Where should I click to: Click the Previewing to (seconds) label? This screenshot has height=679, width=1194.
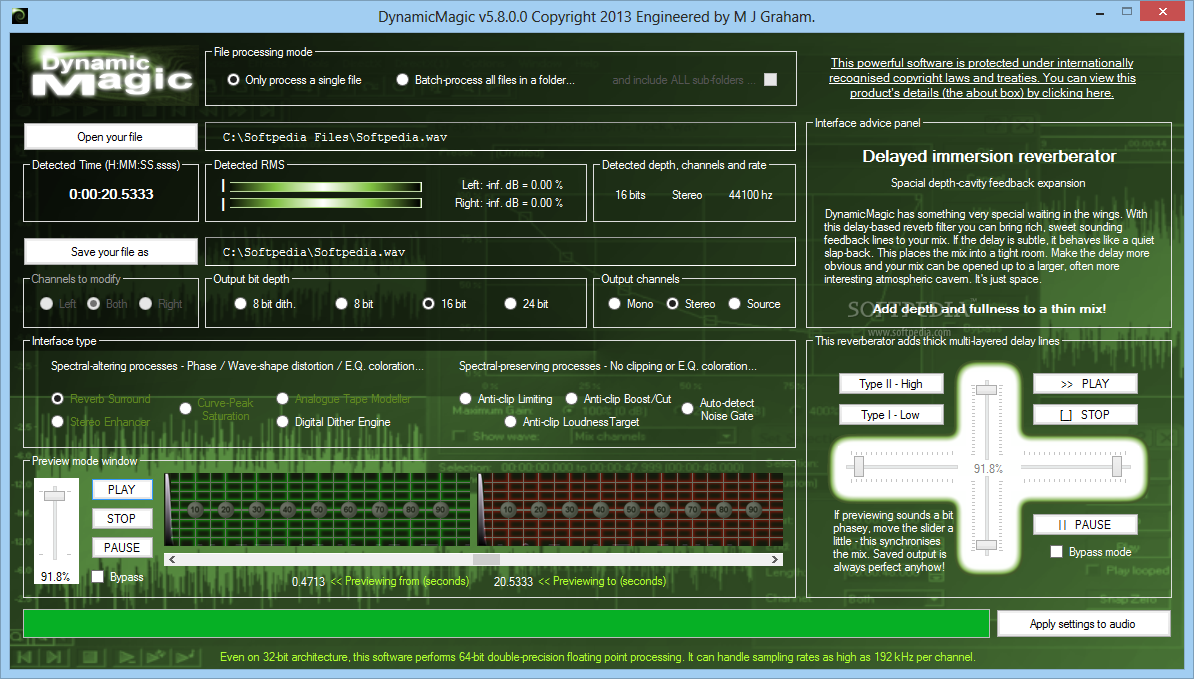click(602, 581)
